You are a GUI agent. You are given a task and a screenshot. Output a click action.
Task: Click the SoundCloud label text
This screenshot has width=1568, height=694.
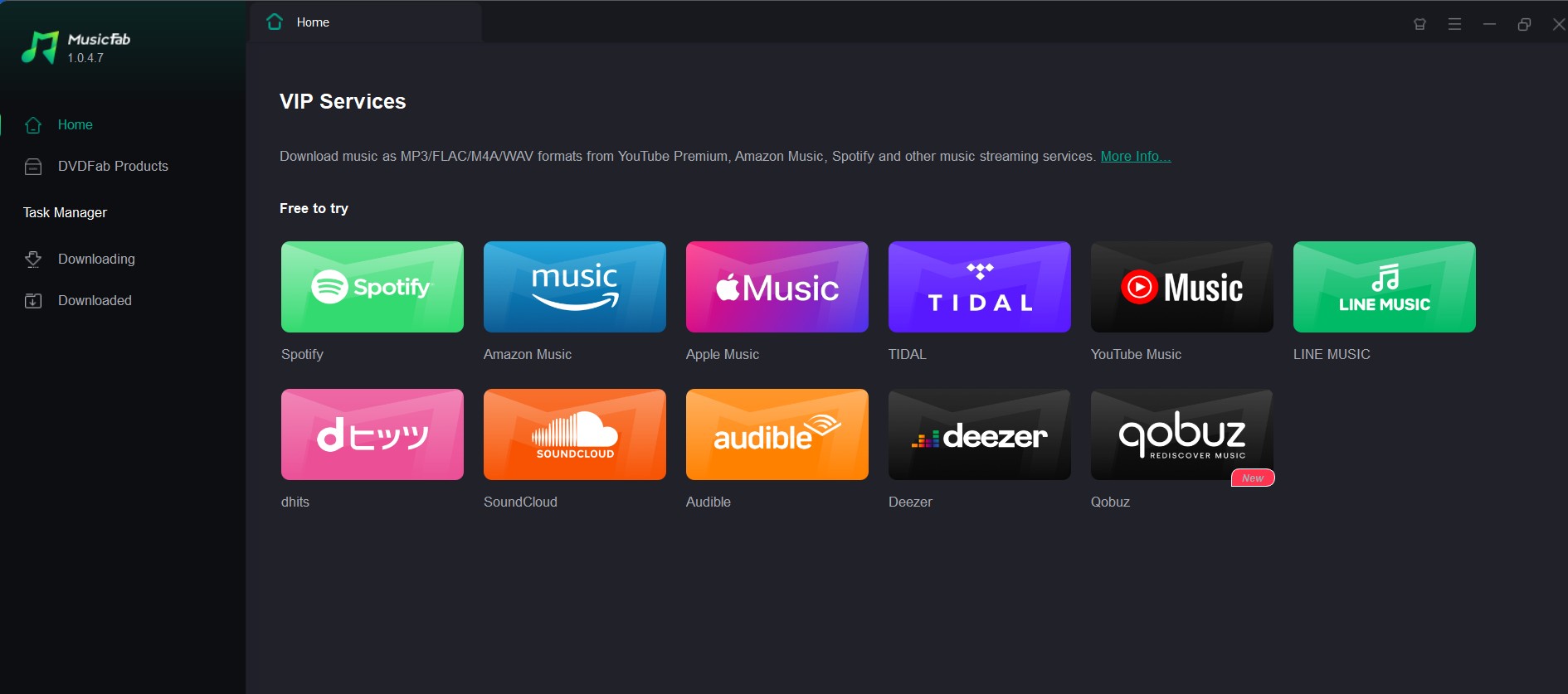(520, 502)
